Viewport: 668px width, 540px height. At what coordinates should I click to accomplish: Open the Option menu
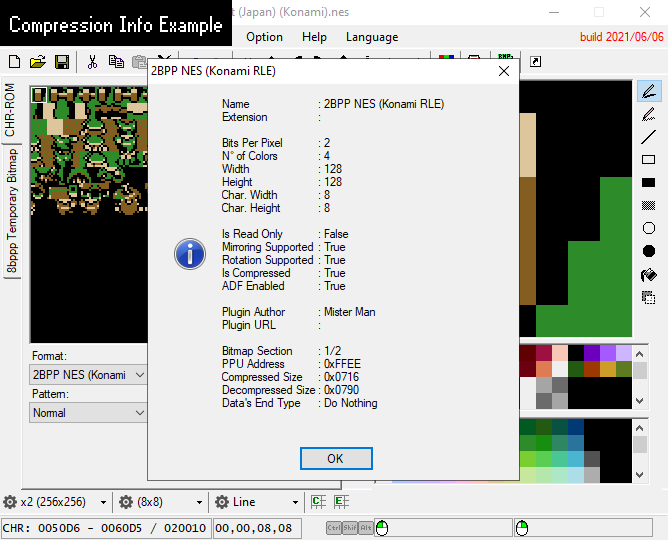tap(265, 37)
